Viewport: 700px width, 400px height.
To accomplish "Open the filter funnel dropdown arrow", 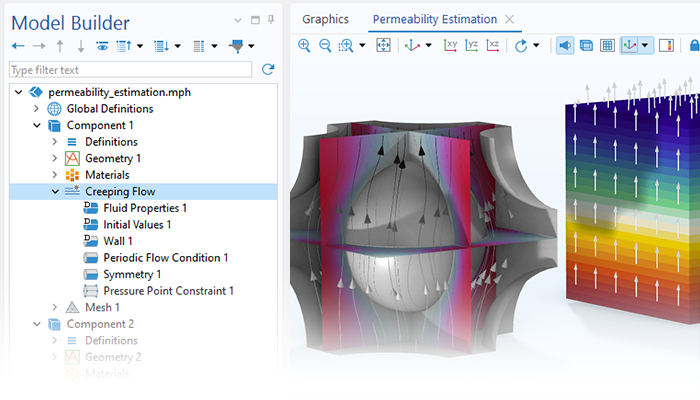I will point(251,46).
